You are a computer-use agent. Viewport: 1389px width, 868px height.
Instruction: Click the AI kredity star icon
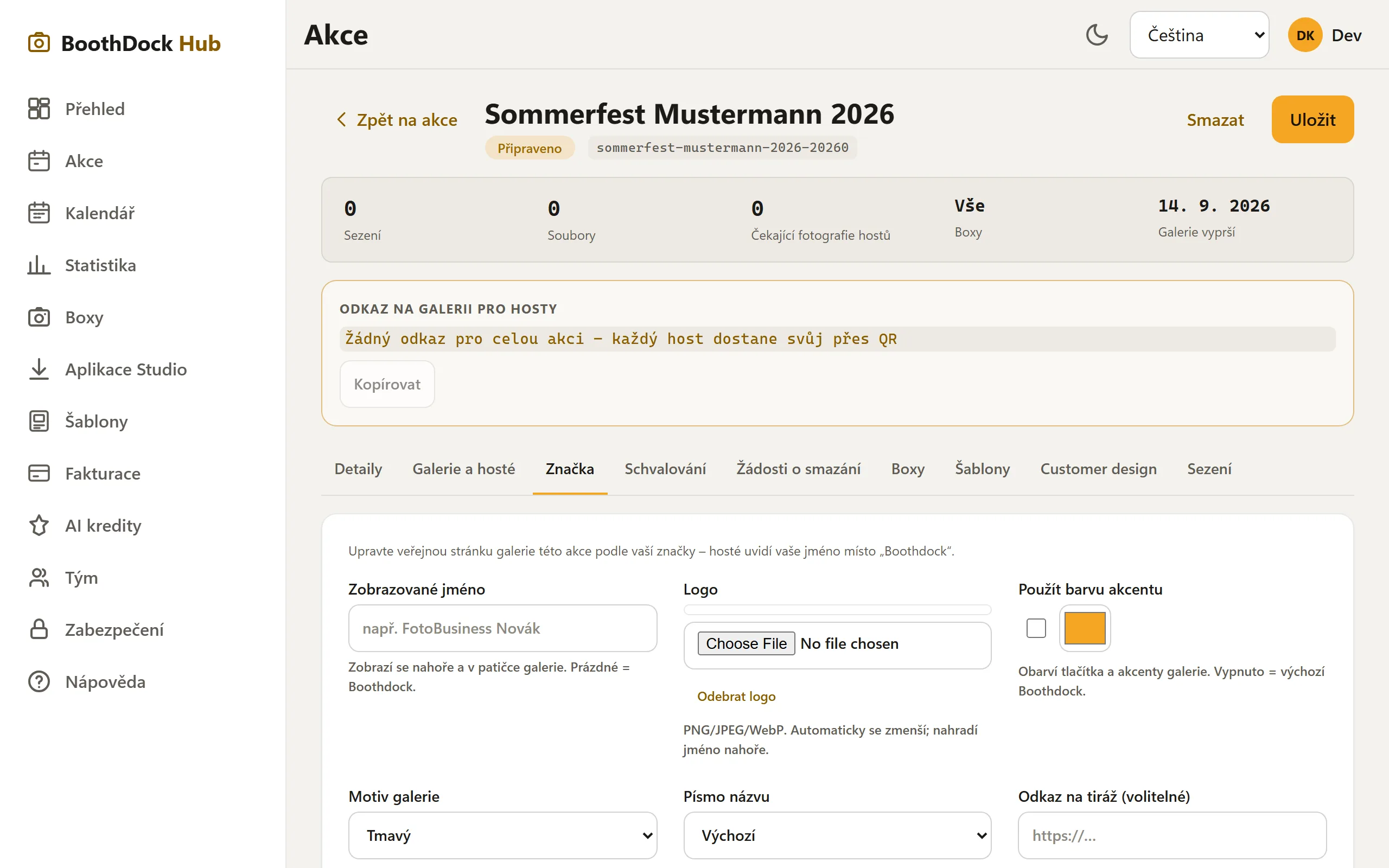pos(39,525)
